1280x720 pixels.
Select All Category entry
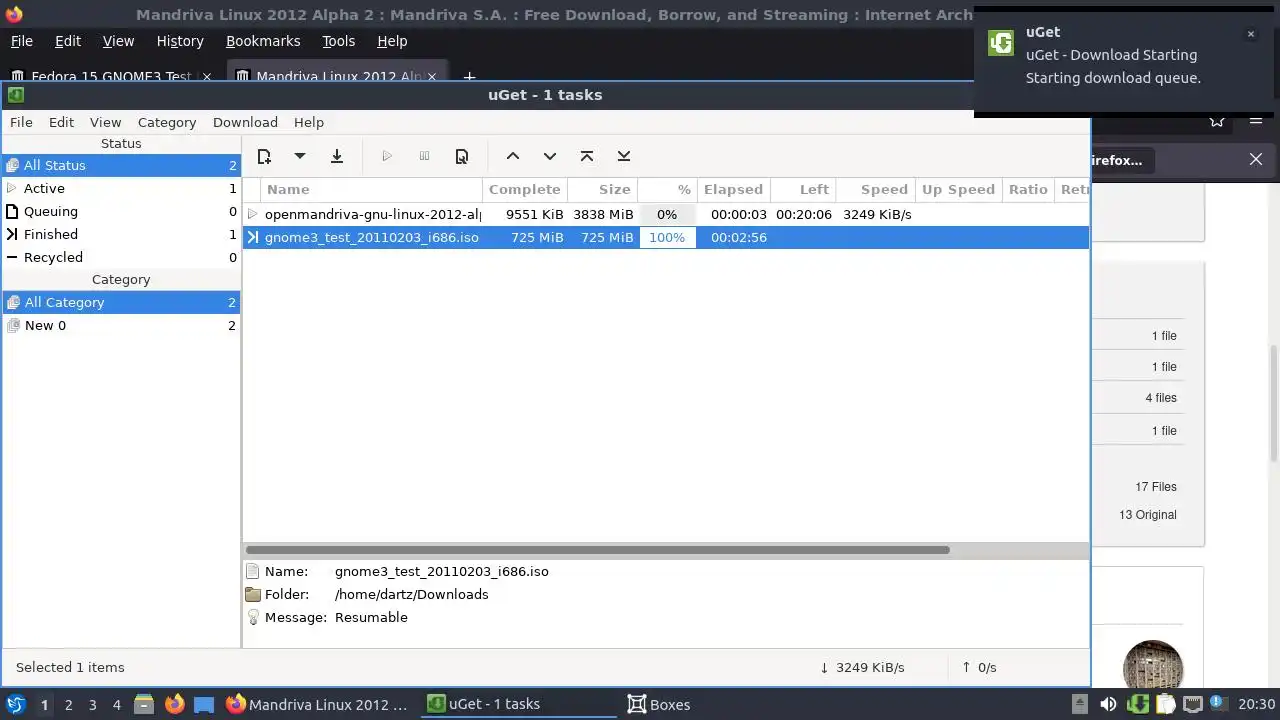point(121,302)
